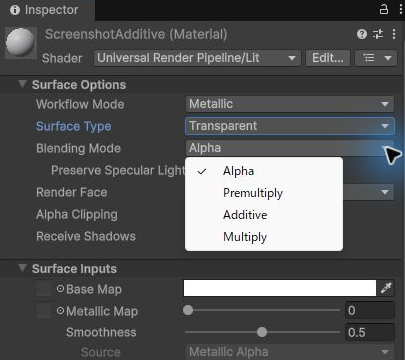Image resolution: width=405 pixels, height=360 pixels.
Task: Click the Blending Mode dropdown field
Action: coord(290,148)
